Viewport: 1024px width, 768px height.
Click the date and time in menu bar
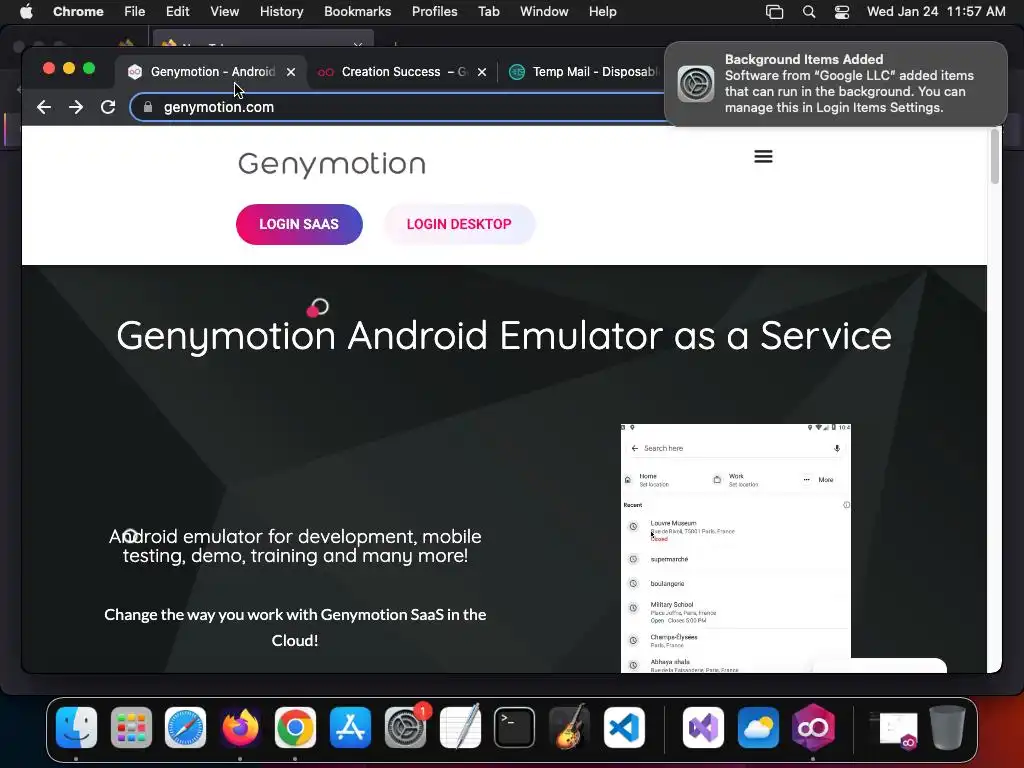click(x=936, y=11)
